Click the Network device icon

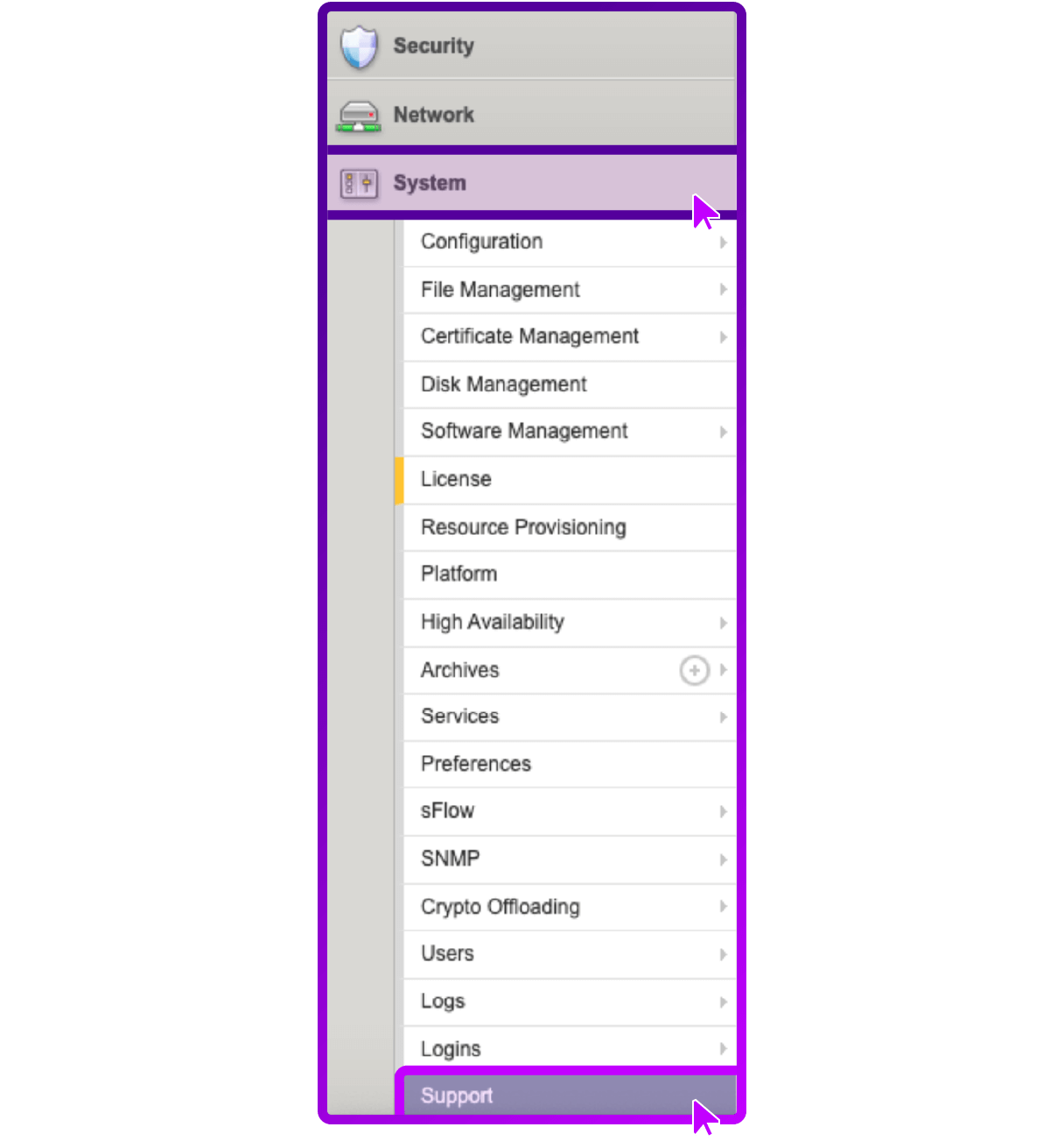point(359,115)
